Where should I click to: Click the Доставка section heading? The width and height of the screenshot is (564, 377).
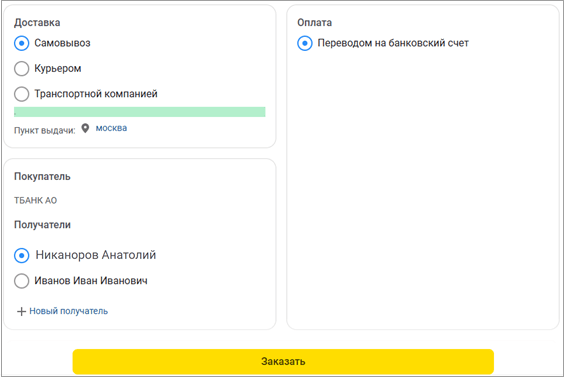click(37, 22)
